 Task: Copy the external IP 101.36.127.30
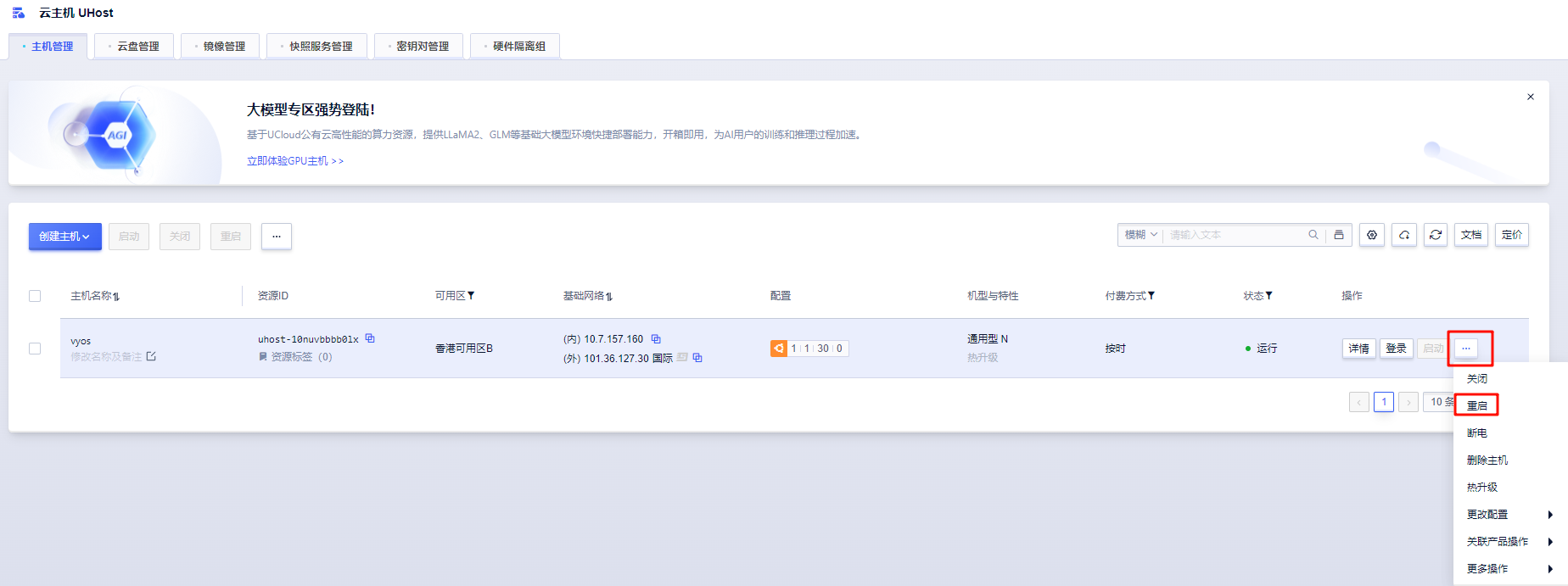(697, 358)
